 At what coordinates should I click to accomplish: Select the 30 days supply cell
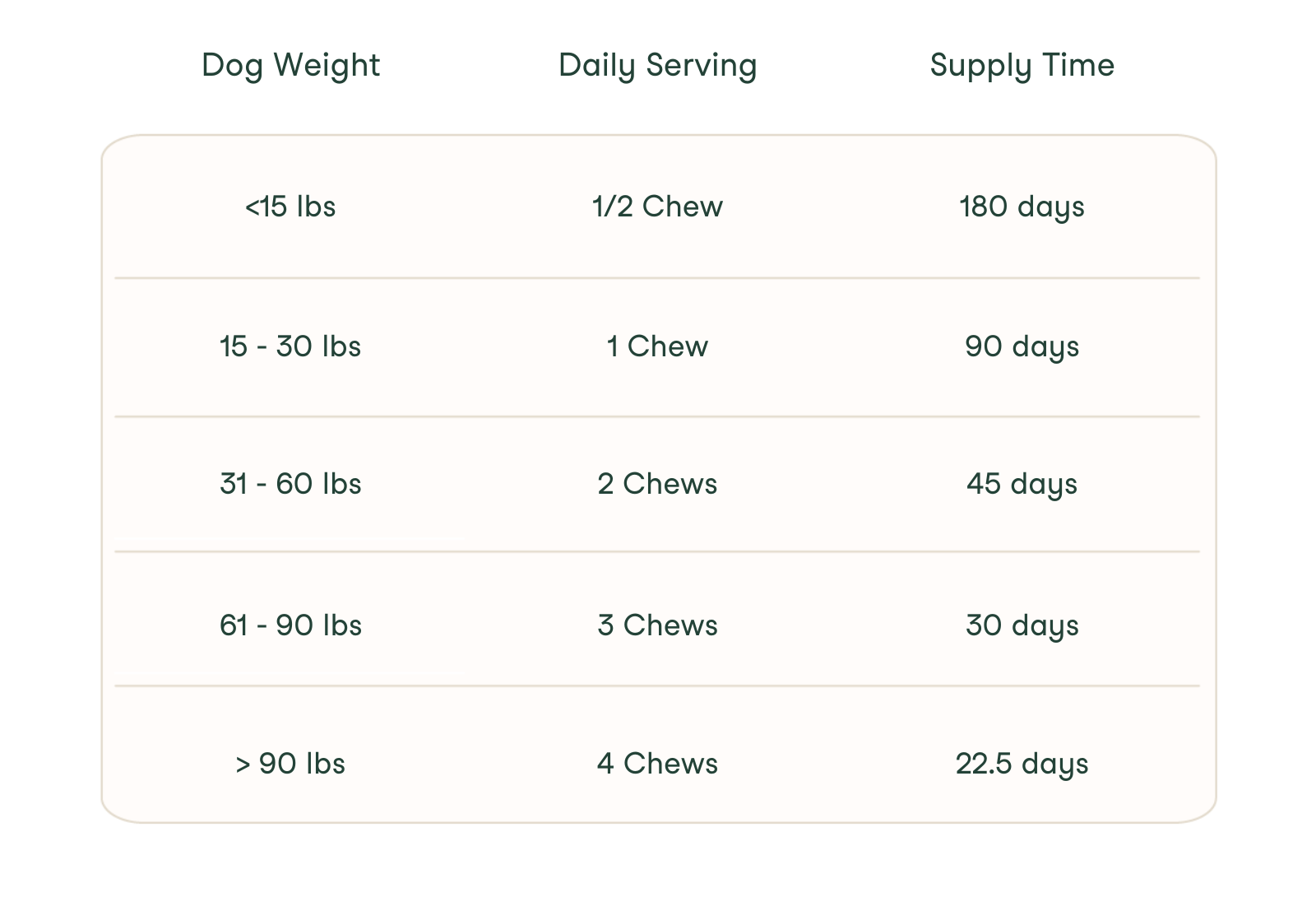(x=1022, y=625)
